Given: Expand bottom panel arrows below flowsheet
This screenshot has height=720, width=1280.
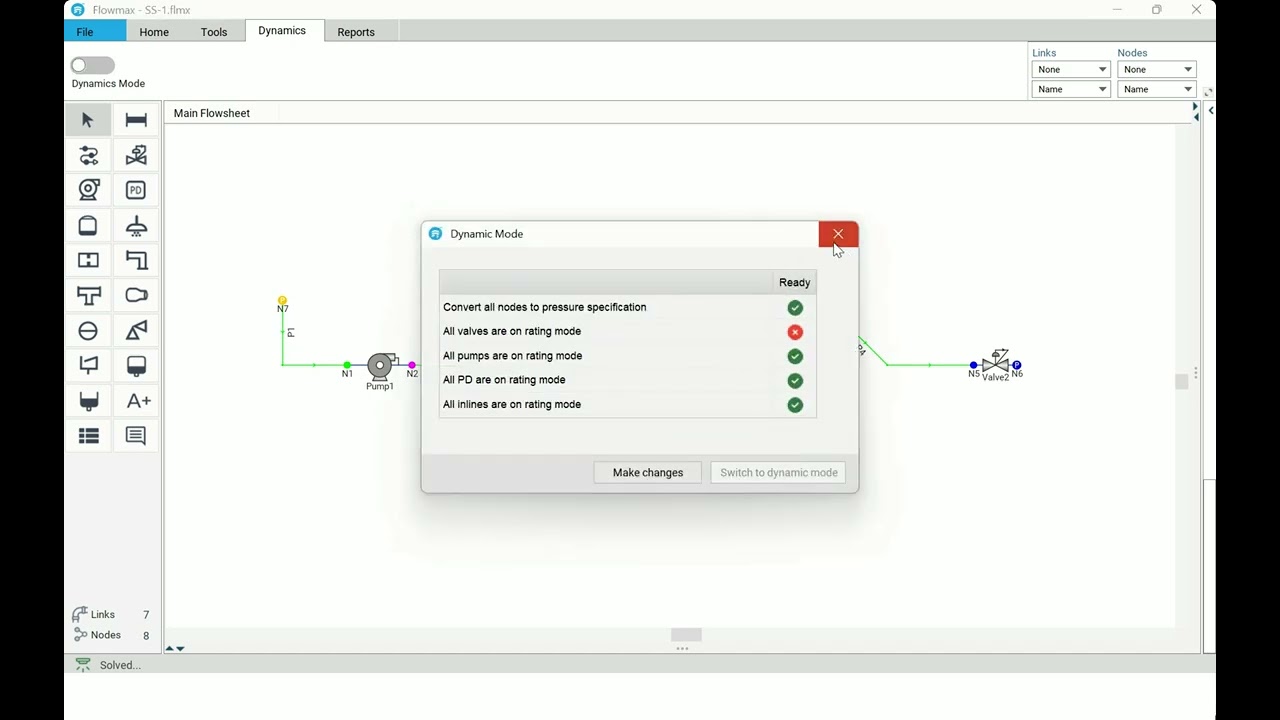Looking at the screenshot, I should (x=175, y=649).
